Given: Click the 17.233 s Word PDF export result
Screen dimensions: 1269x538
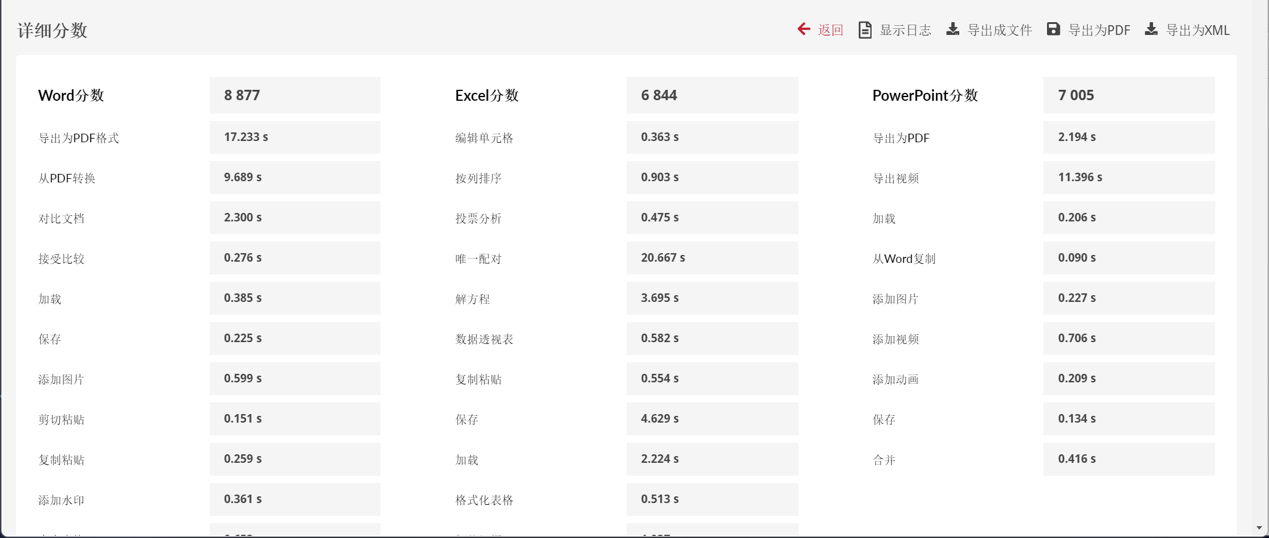Looking at the screenshot, I should 246,137.
